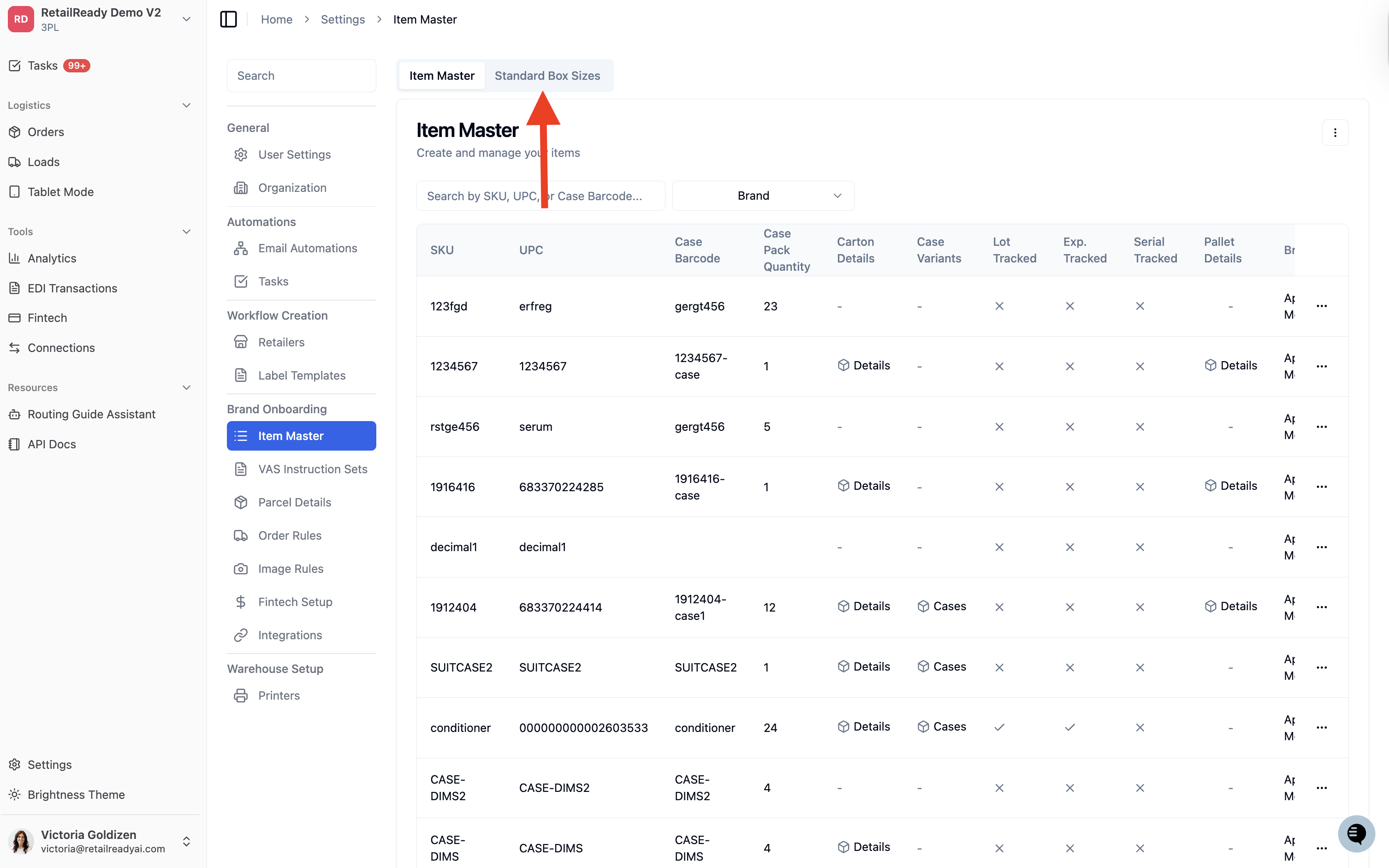Open row actions for SKU 123fgd
Viewport: 1389px width, 868px height.
(x=1322, y=306)
